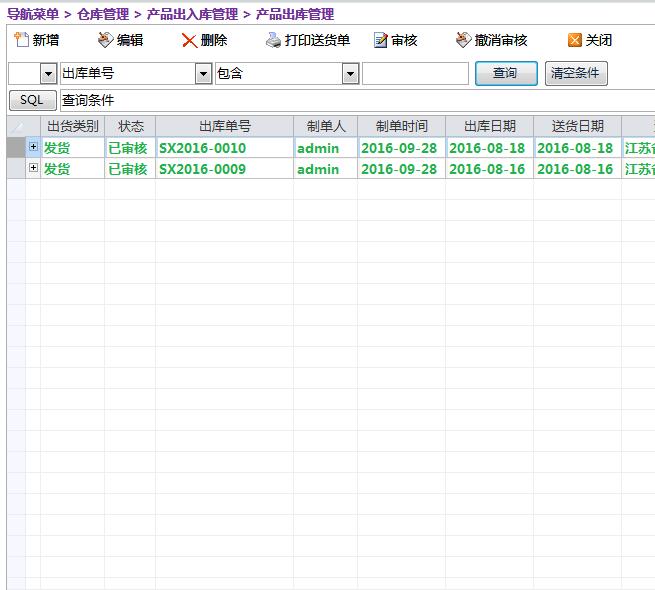Open the 出库单号 field dropdown

click(203, 74)
